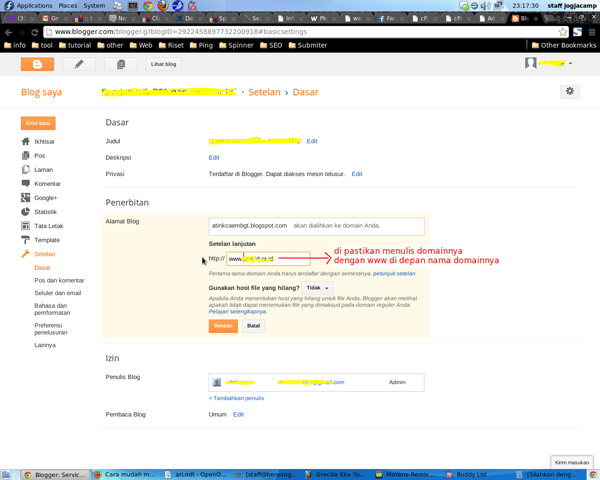Click the Batal cancel button
Image resolution: width=600 pixels, height=480 pixels.
[x=254, y=326]
